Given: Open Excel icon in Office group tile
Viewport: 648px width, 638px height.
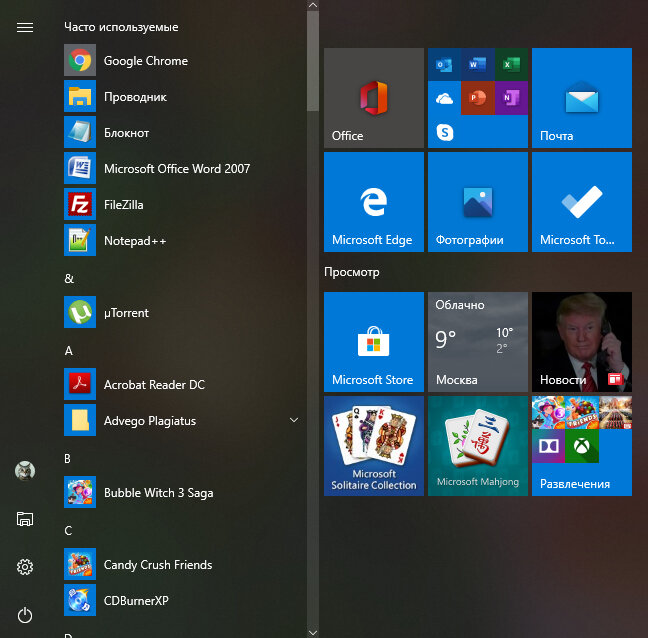Looking at the screenshot, I should click(x=511, y=64).
